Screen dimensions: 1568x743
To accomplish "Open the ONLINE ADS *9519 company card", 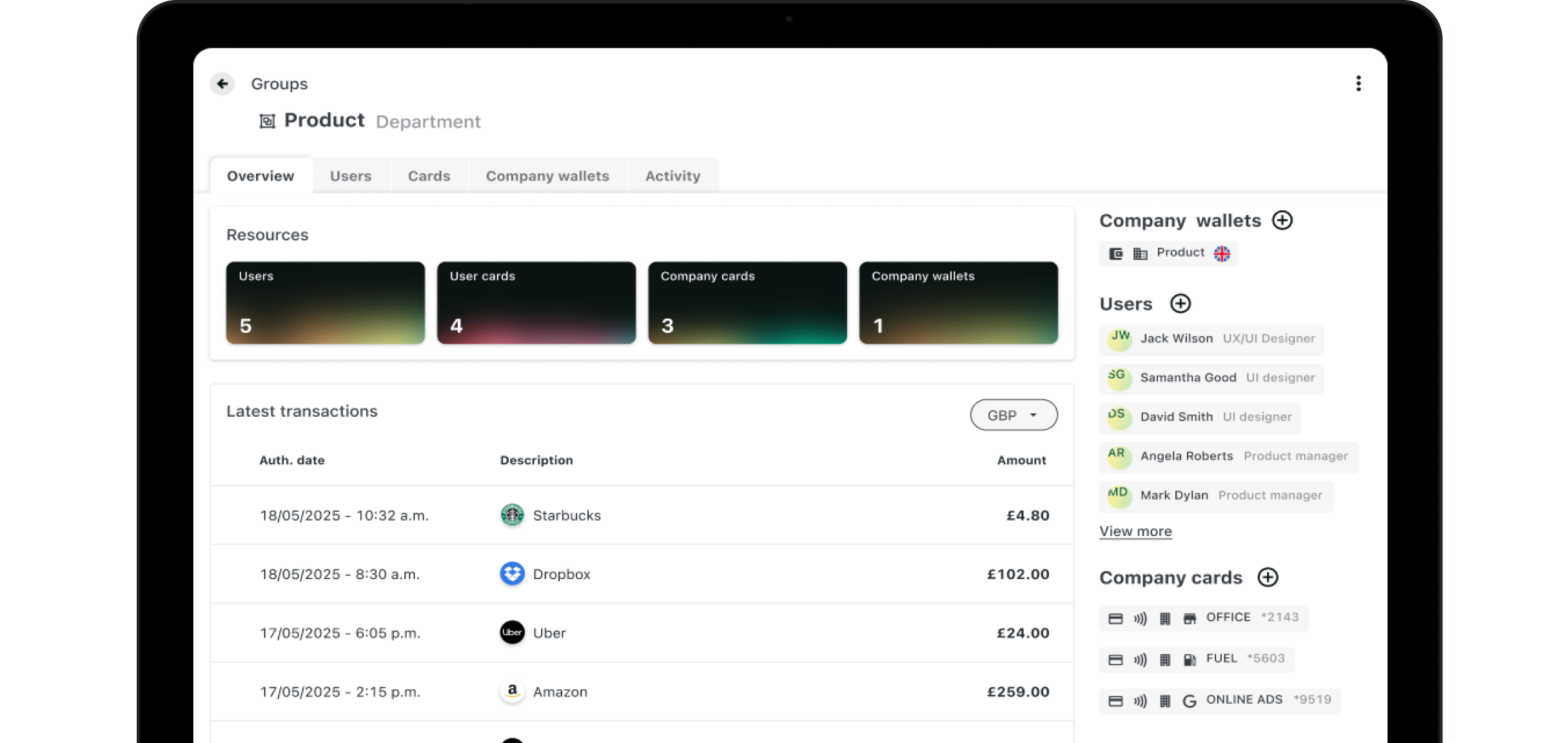I will coord(1219,700).
